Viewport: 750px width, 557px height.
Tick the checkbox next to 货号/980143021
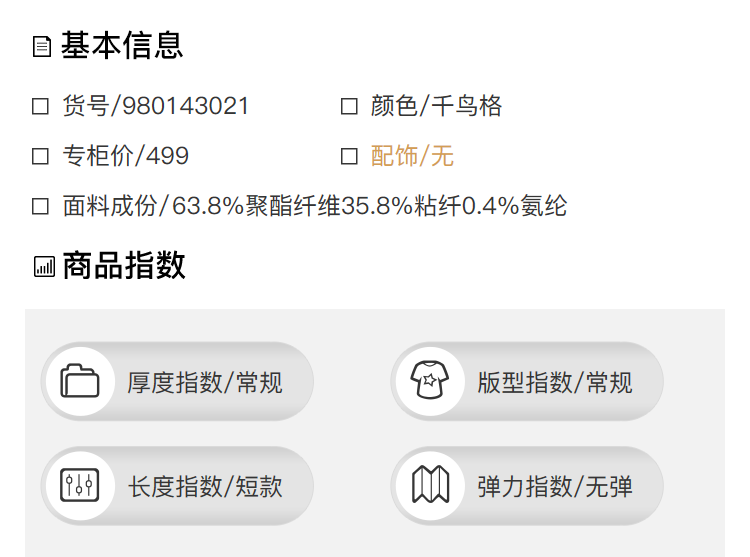41,106
